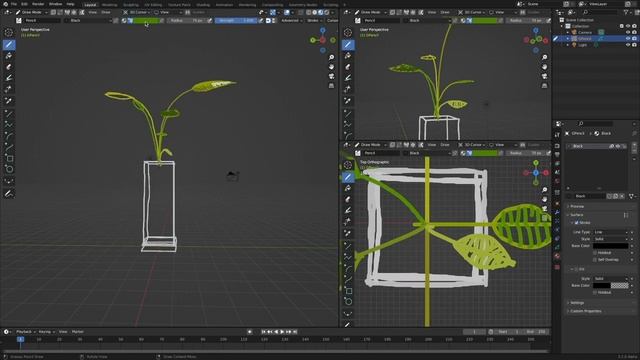Expand the Settings panel

[577, 303]
